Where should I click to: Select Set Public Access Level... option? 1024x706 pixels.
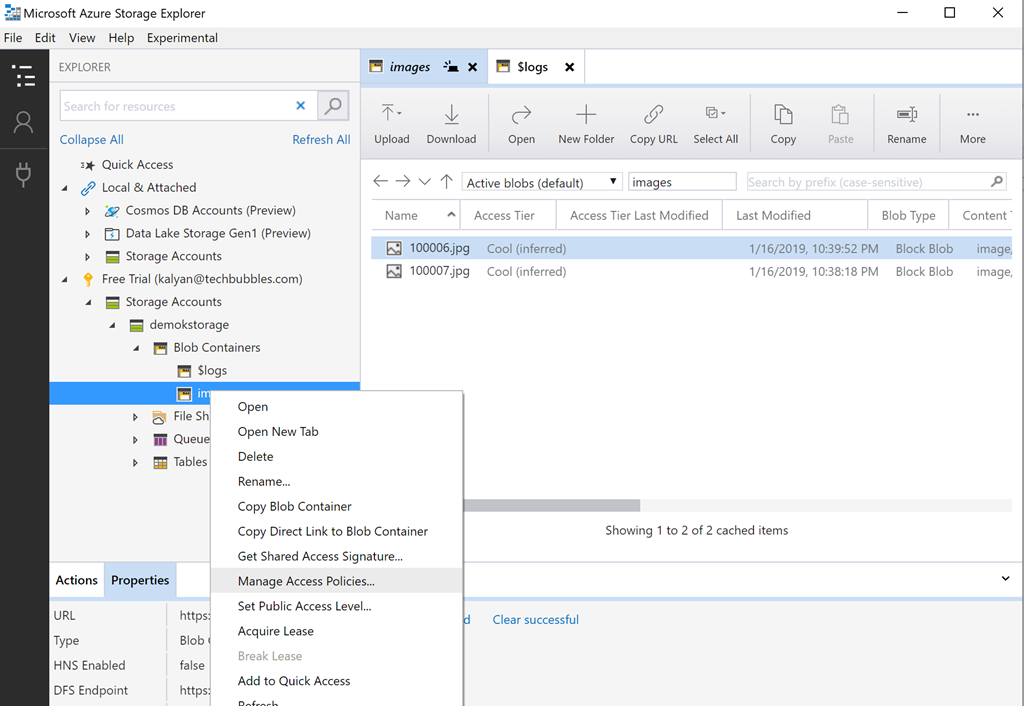(x=336, y=605)
